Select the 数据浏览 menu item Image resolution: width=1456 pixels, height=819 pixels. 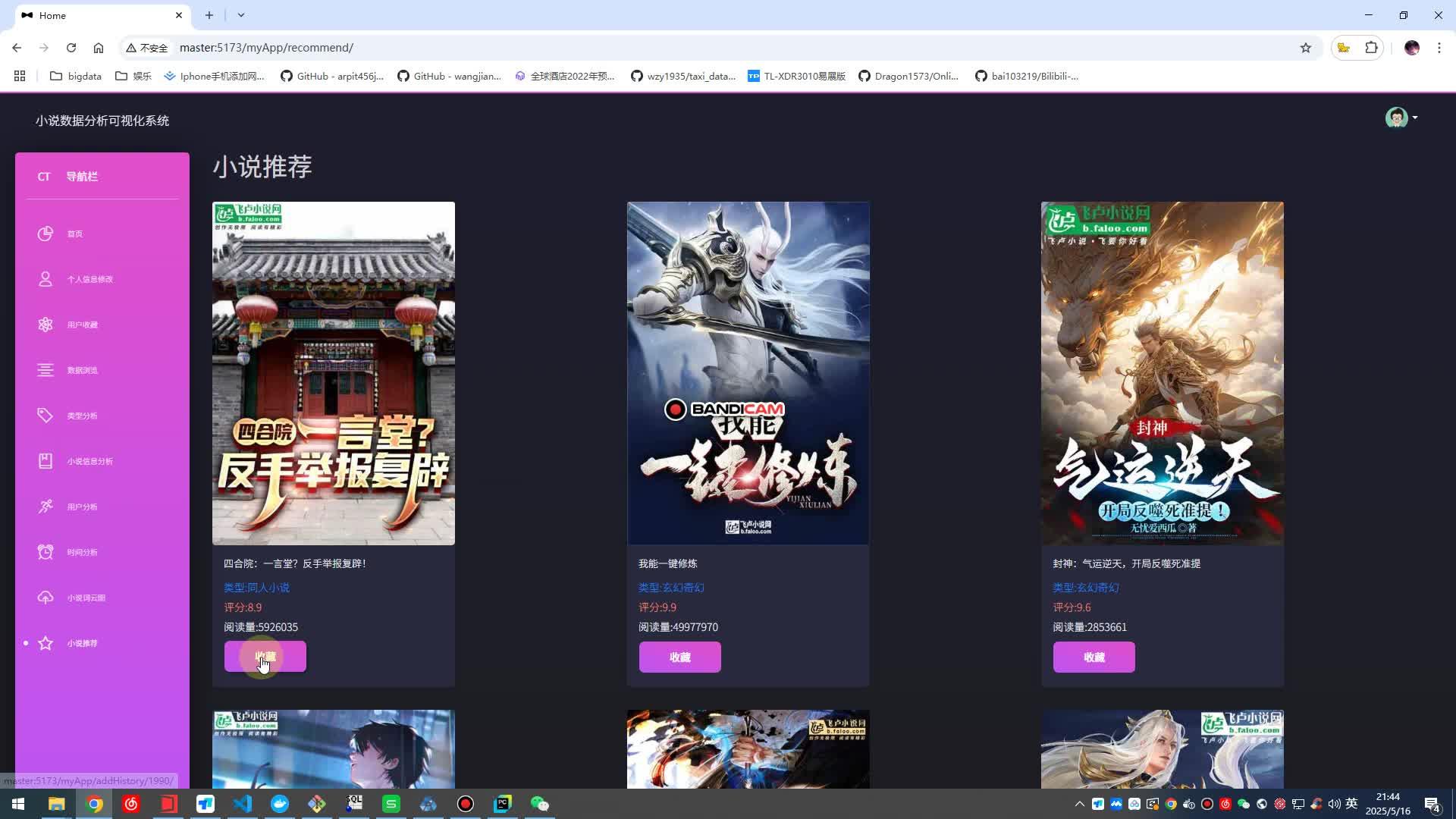pyautogui.click(x=82, y=370)
